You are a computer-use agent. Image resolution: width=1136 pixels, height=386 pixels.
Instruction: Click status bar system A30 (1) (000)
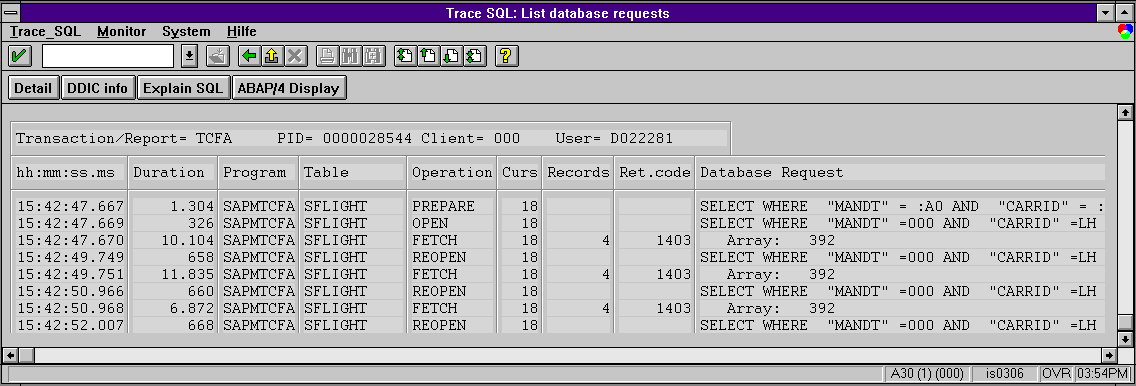pos(927,374)
